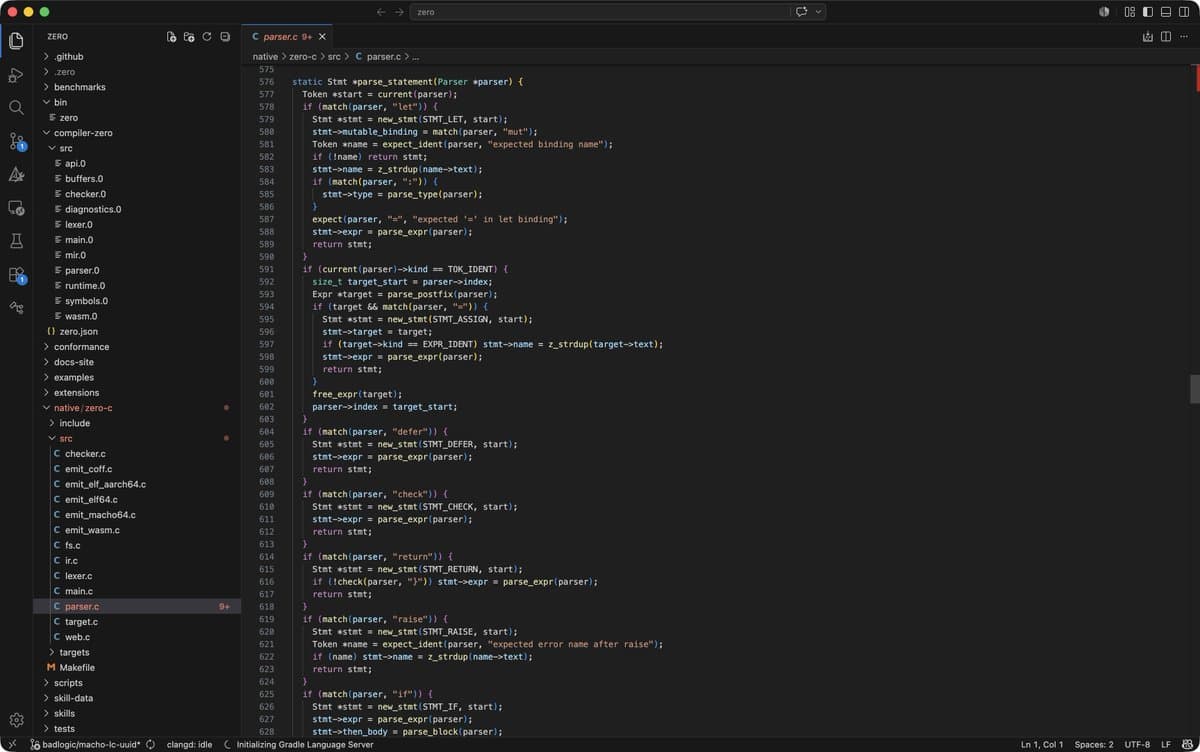Open the Manage gear icon
The height and width of the screenshot is (752, 1200).
[16, 720]
